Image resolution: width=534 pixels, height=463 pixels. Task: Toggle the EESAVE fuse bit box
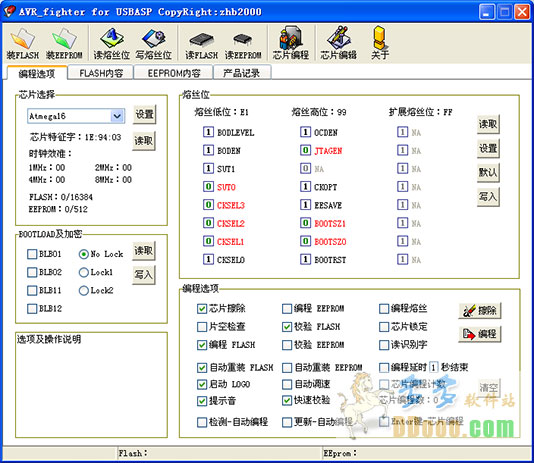[305, 205]
